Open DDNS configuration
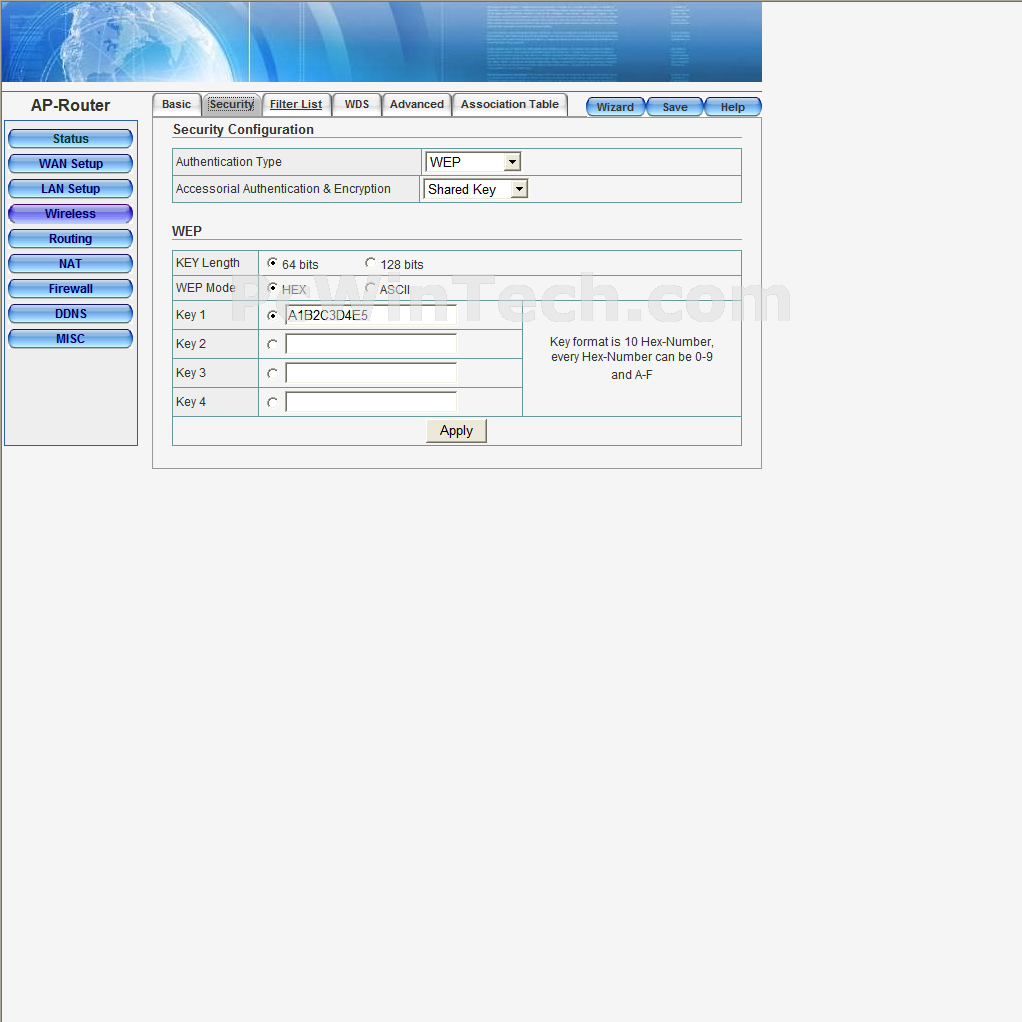This screenshot has height=1022, width=1022. (70, 314)
